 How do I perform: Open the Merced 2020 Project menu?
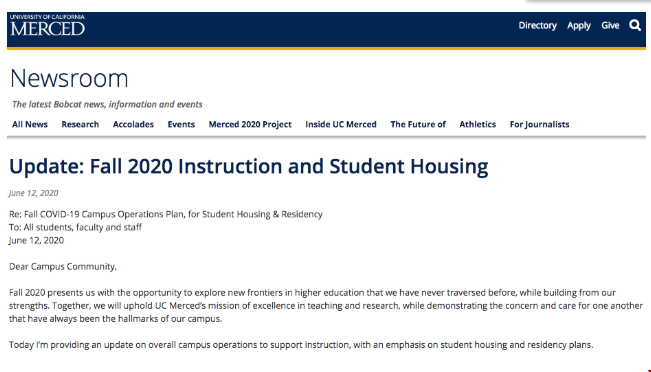[250, 124]
